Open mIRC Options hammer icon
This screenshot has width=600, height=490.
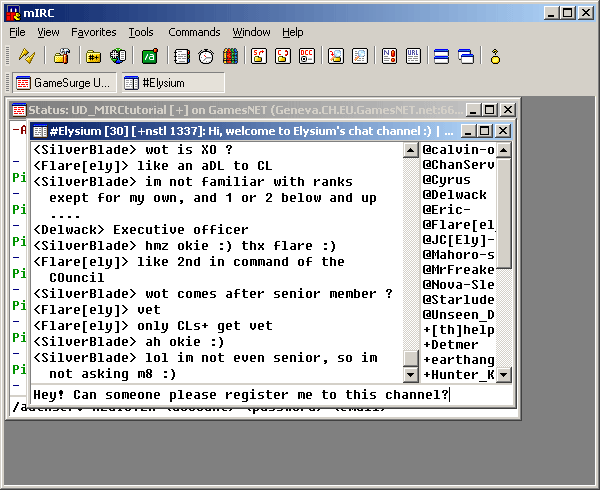[x=62, y=56]
